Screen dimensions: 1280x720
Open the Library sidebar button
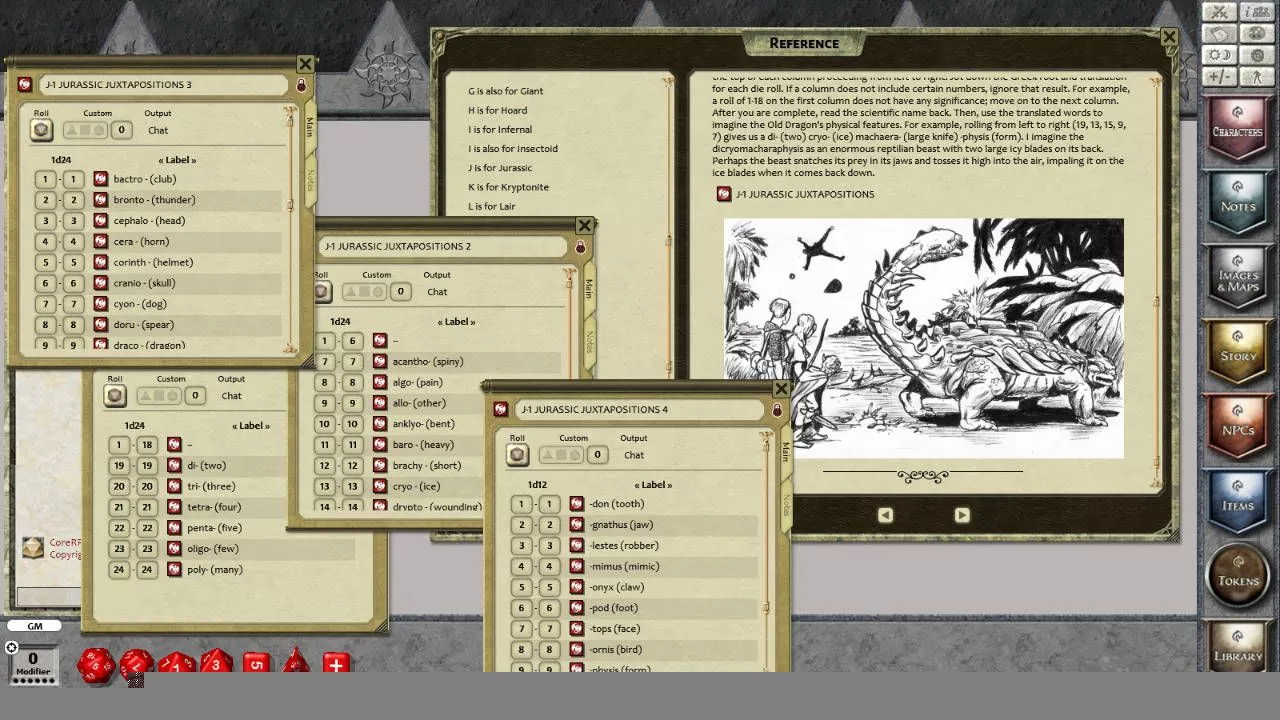coord(1238,648)
